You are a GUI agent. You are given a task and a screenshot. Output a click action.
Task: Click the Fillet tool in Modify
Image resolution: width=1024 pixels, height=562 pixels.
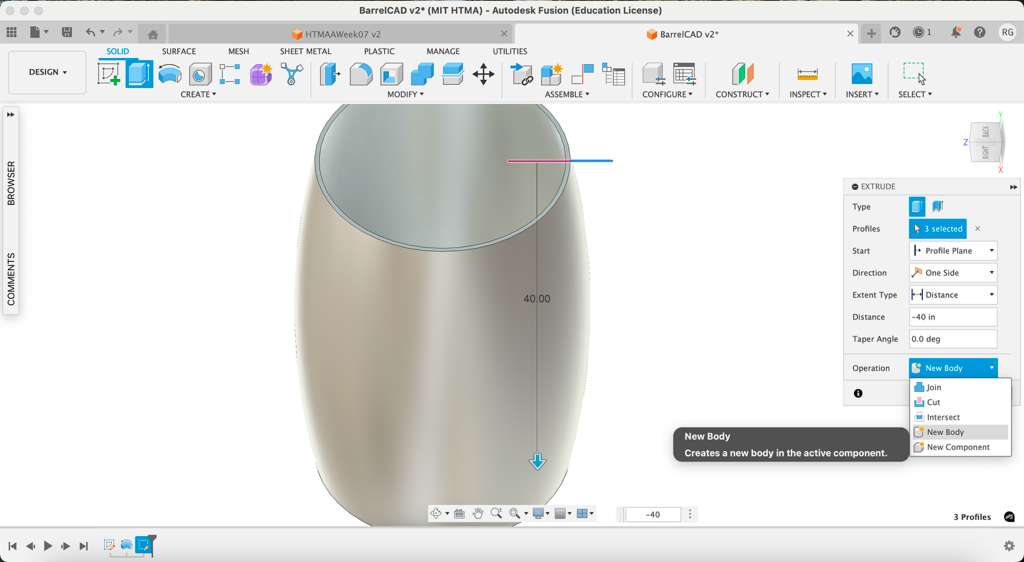360,74
